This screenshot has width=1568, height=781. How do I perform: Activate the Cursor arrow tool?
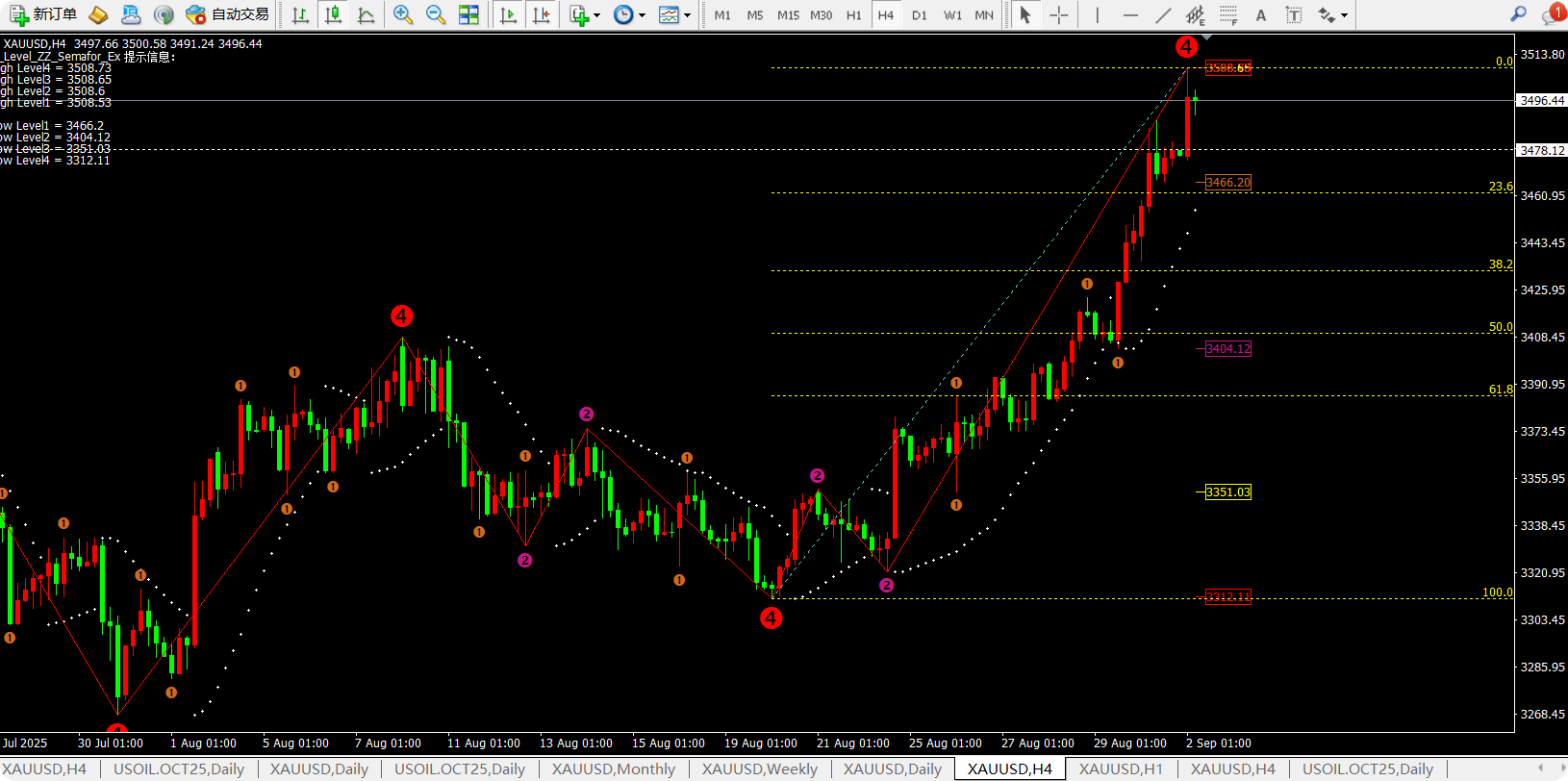(x=1025, y=14)
